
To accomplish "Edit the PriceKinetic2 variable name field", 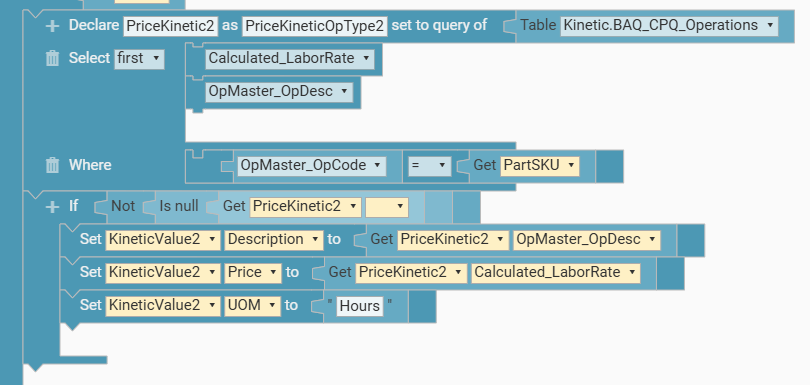I will coord(170,26).
